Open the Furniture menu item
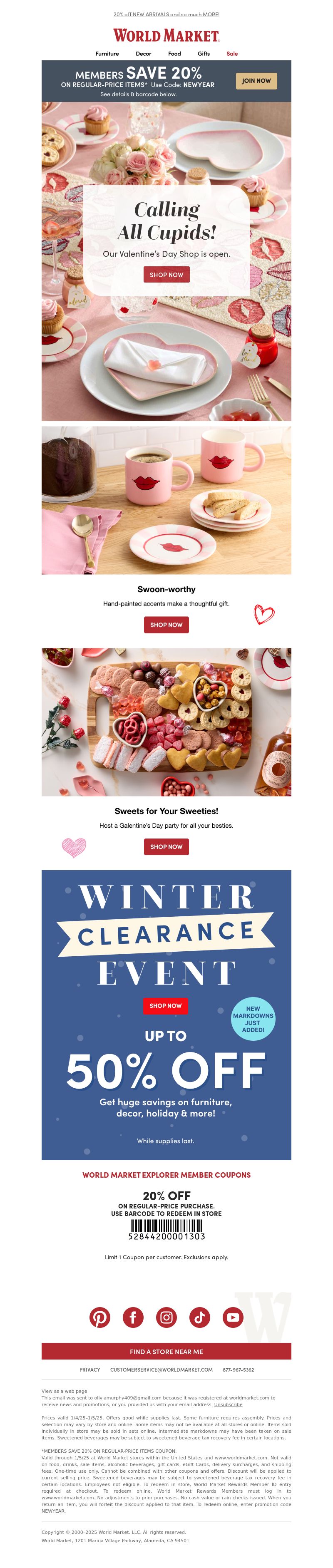Viewport: 333px width, 1568px height. point(107,54)
